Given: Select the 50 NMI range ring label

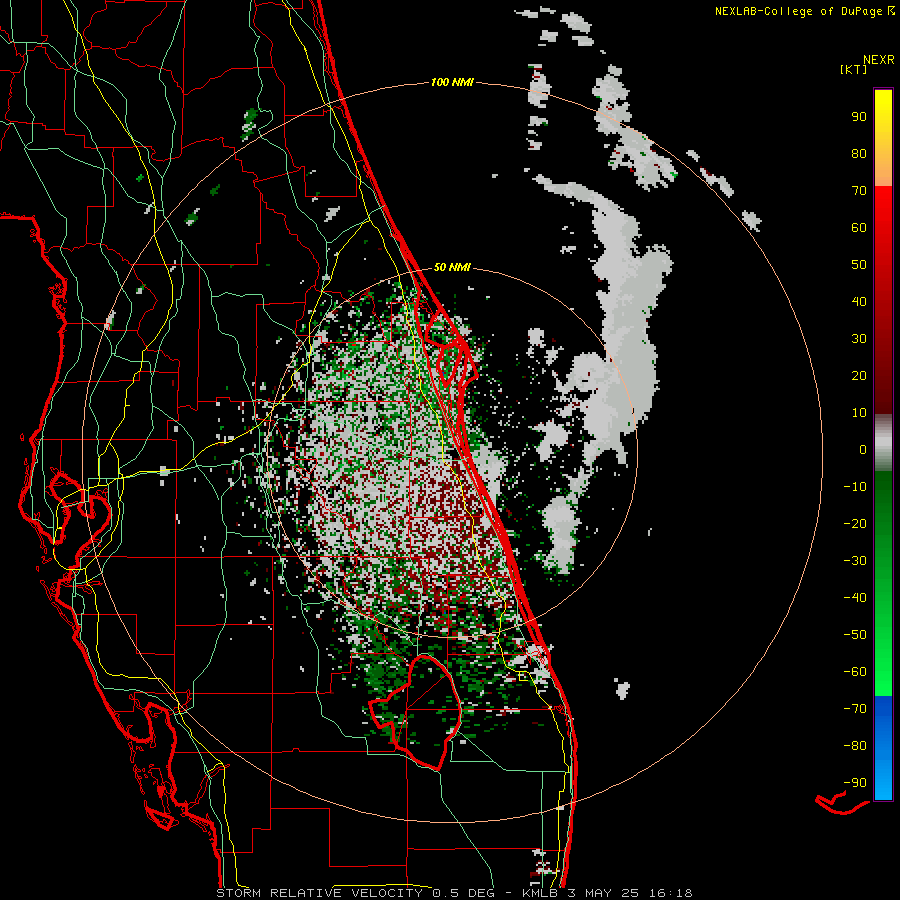Looking at the screenshot, I should 452,267.
